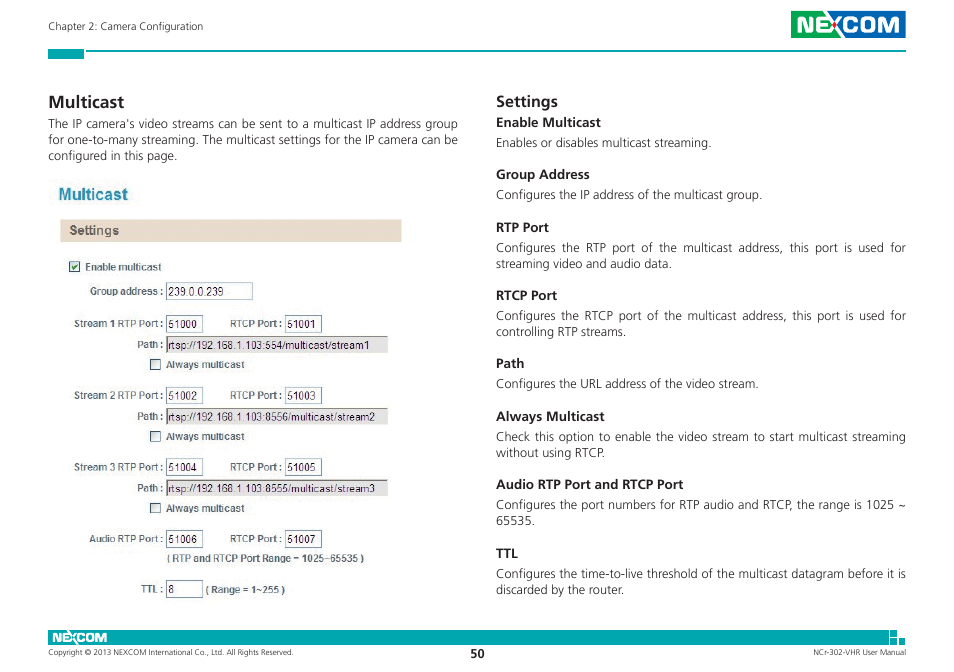Click the 'Path' description heading
Screen dimensions: 954x672
point(510,364)
